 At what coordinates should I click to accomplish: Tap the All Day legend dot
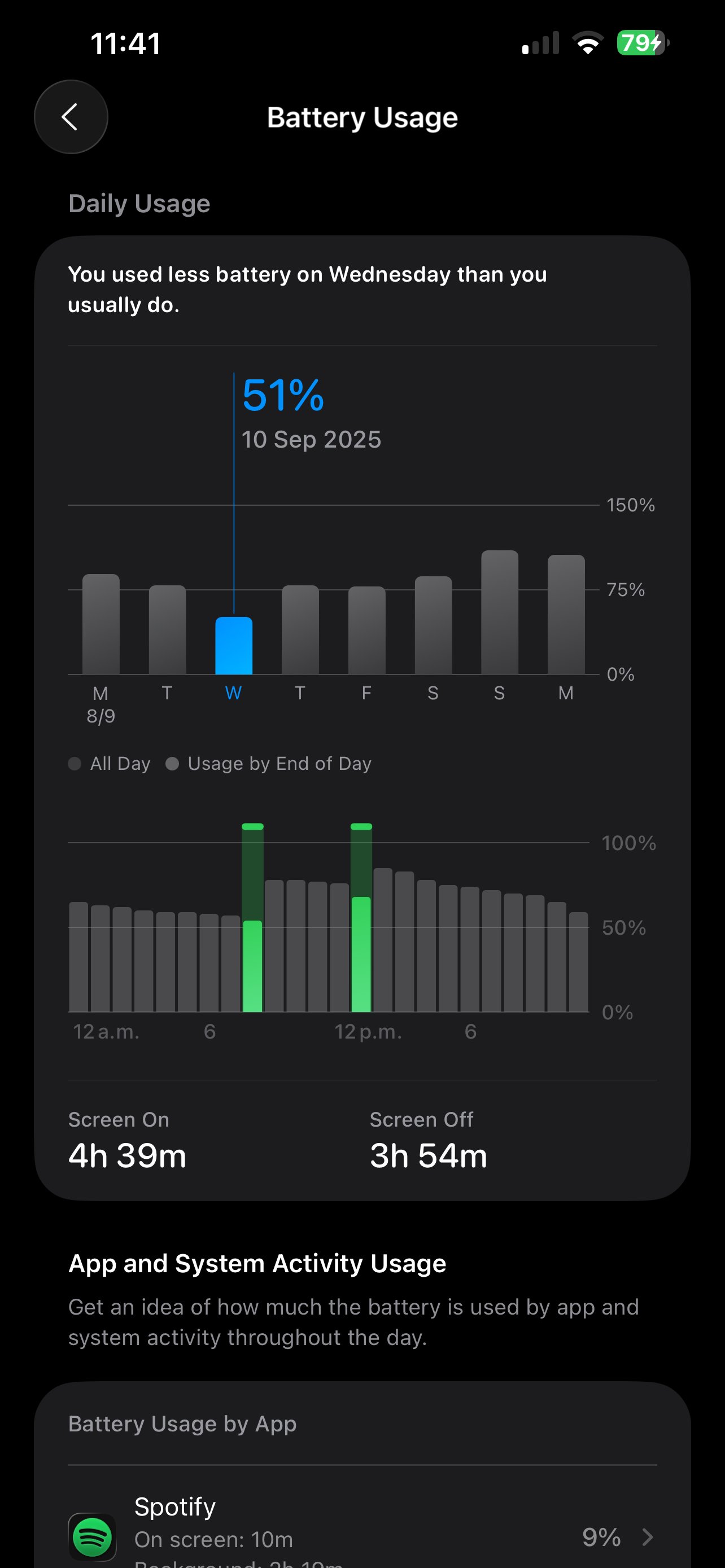pos(75,763)
